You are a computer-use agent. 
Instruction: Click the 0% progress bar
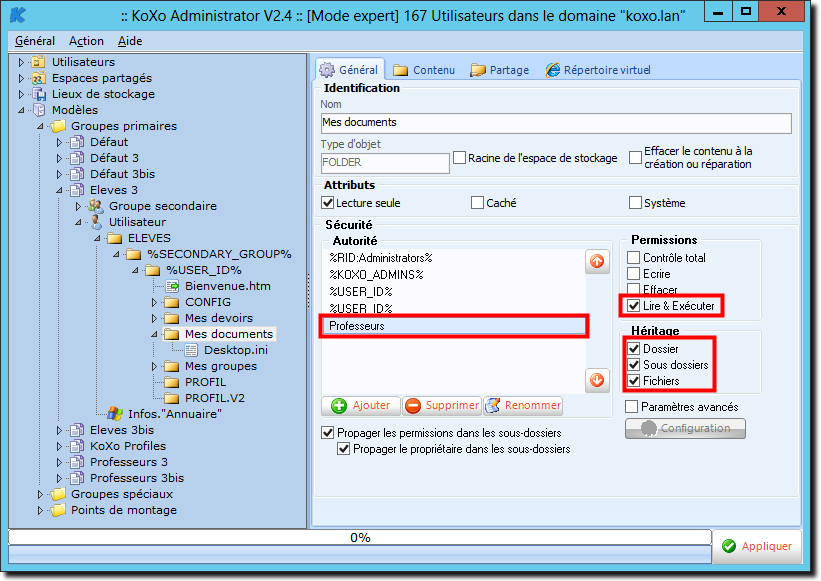(x=360, y=538)
